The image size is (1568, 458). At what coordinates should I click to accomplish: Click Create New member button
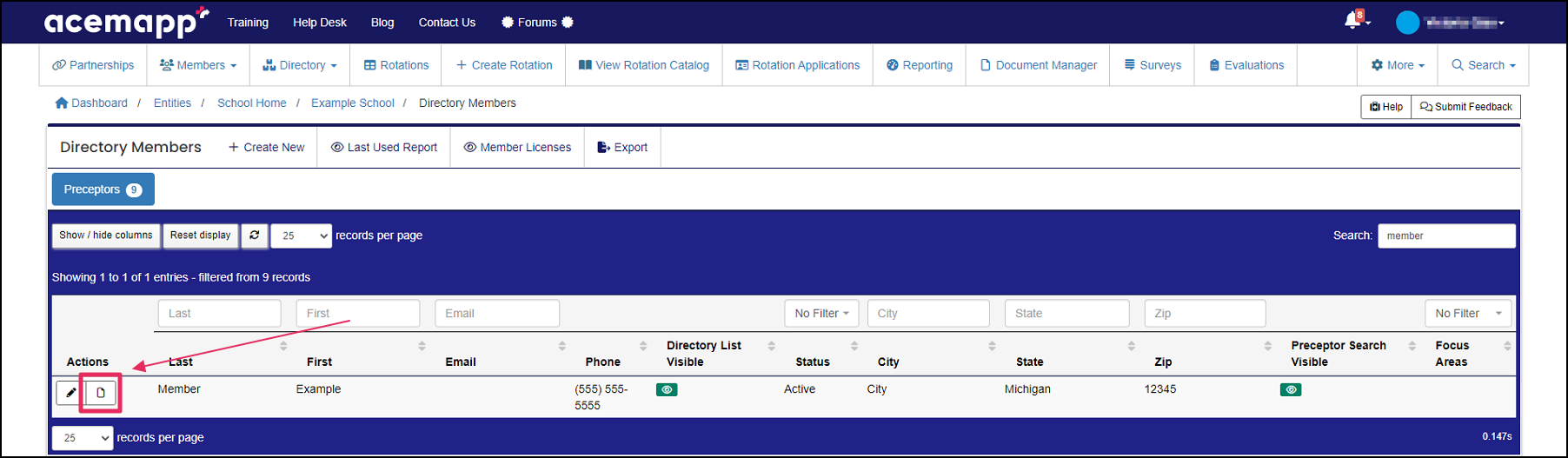coord(267,148)
